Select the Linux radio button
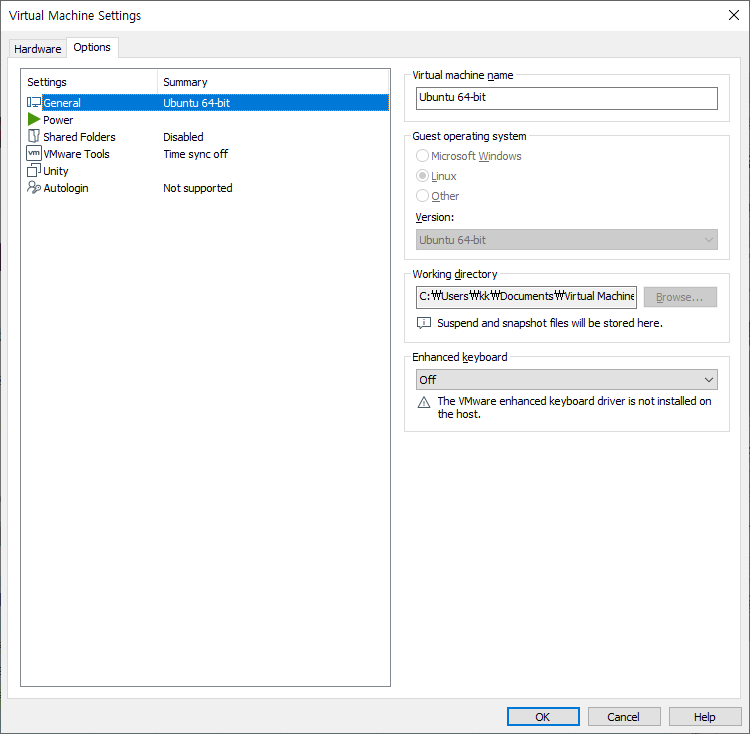750x734 pixels. (422, 176)
